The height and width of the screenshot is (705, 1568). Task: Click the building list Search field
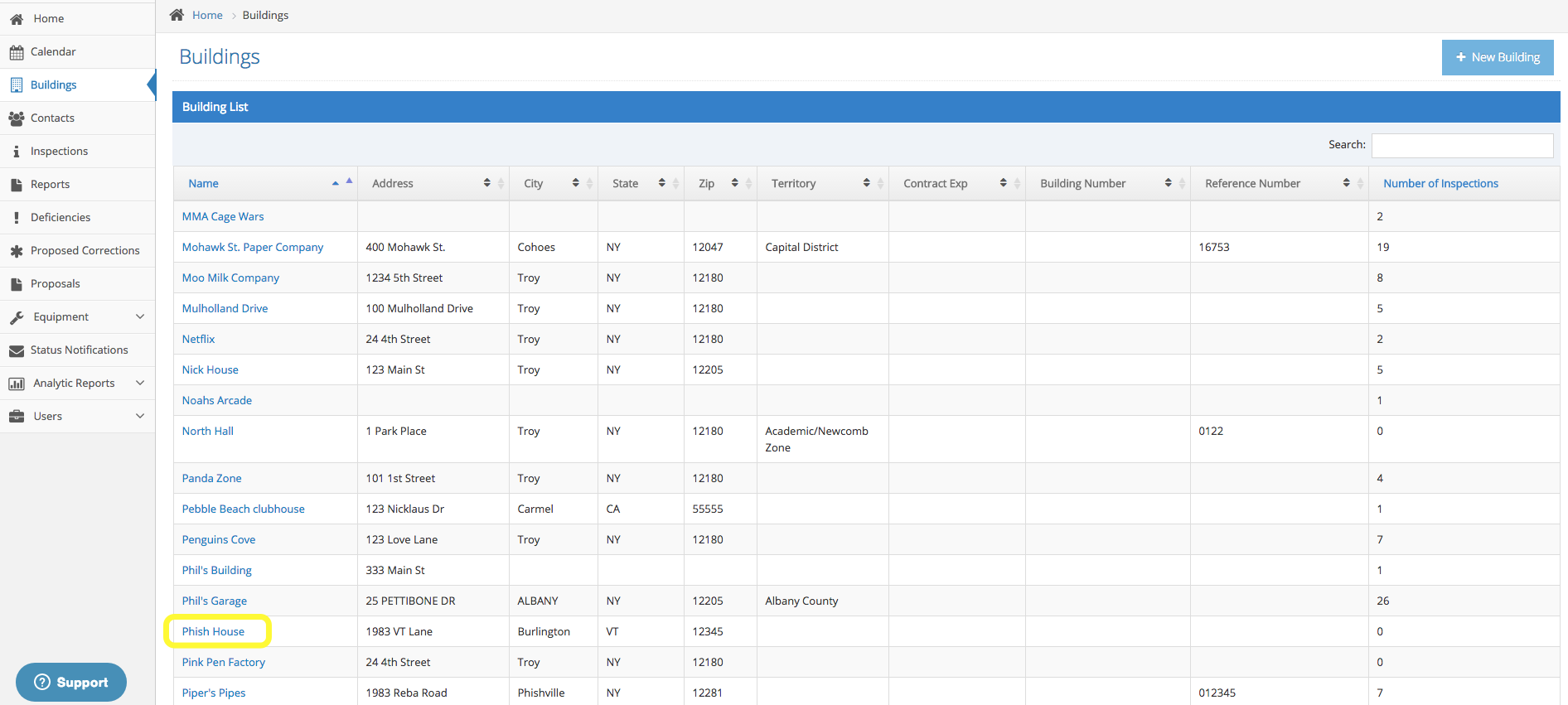[x=1462, y=145]
